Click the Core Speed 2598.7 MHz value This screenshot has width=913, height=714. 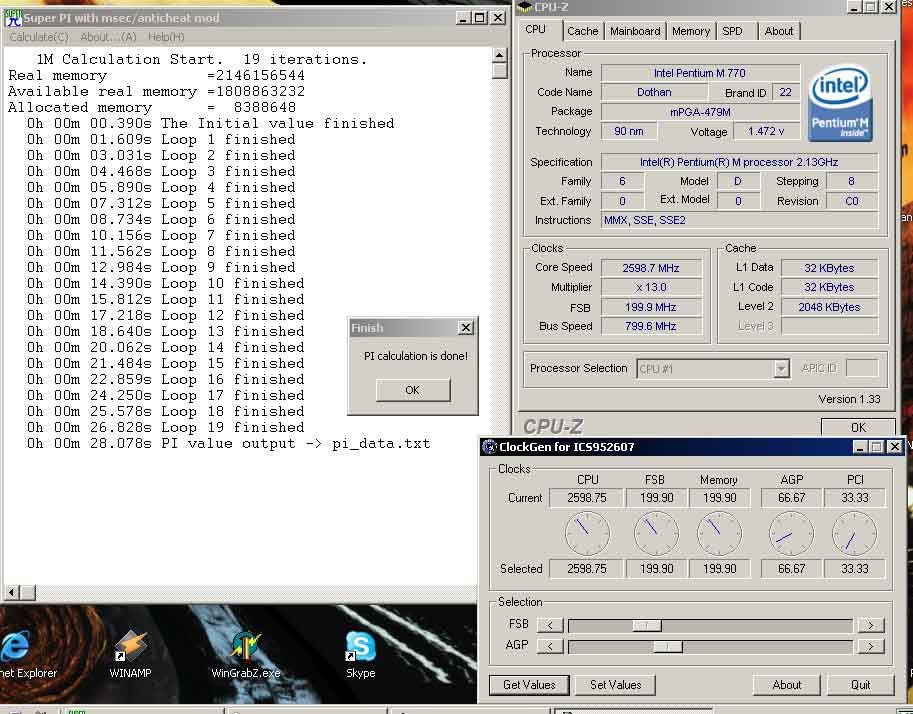click(650, 268)
